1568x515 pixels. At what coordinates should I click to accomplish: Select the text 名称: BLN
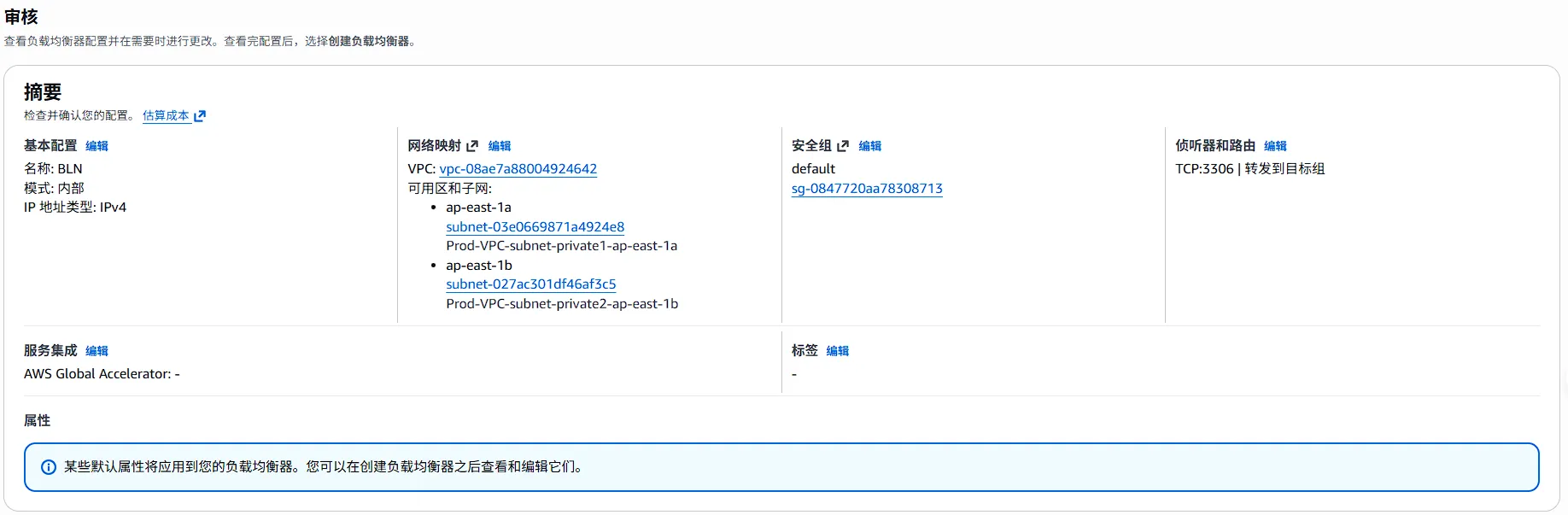(53, 169)
